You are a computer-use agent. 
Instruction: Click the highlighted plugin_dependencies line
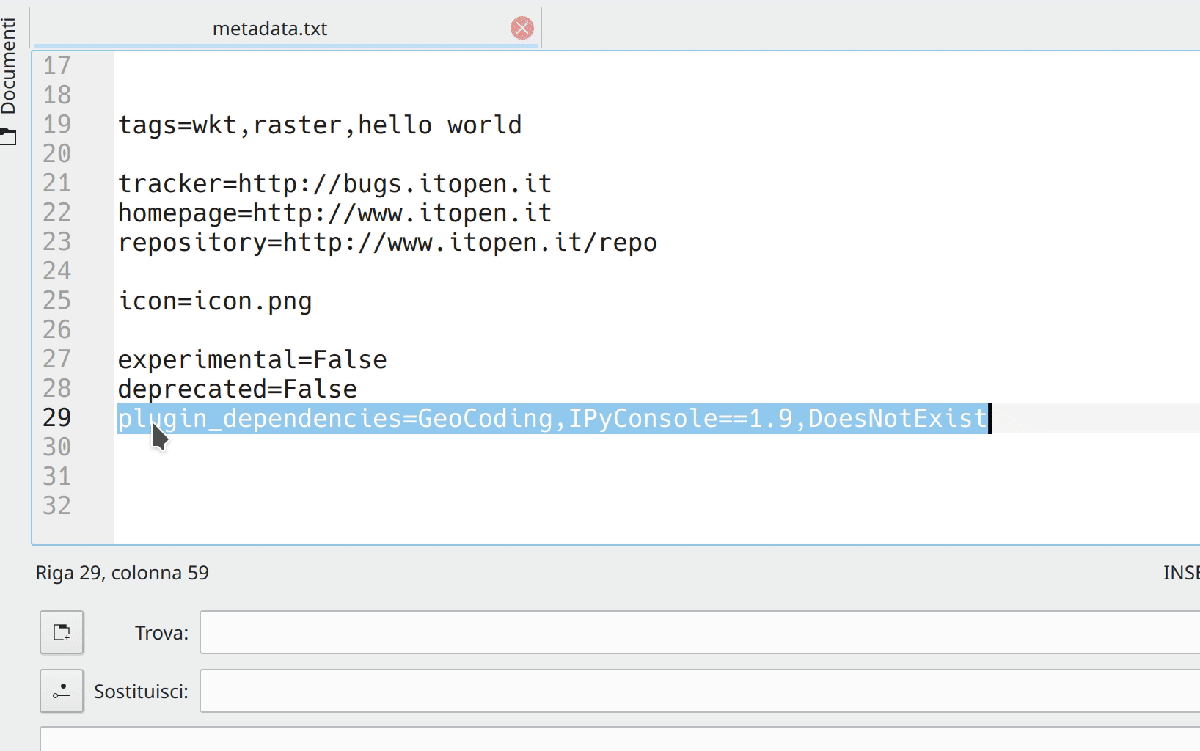[552, 418]
